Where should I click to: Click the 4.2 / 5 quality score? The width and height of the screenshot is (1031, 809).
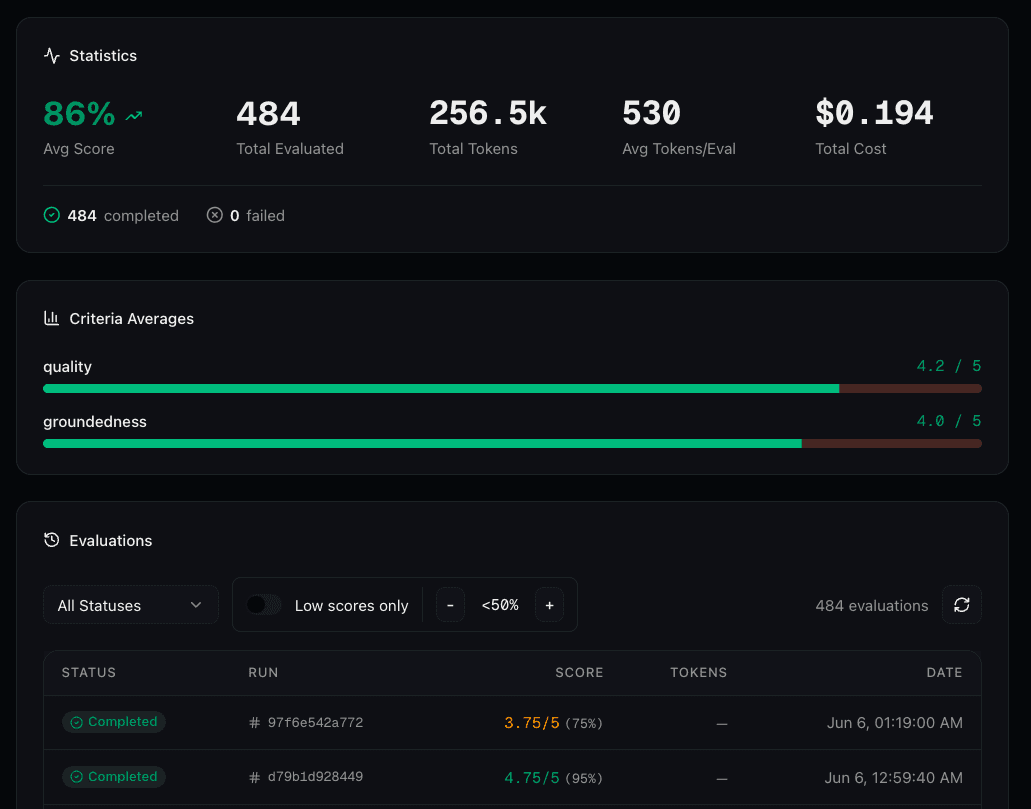pyautogui.click(x=949, y=366)
